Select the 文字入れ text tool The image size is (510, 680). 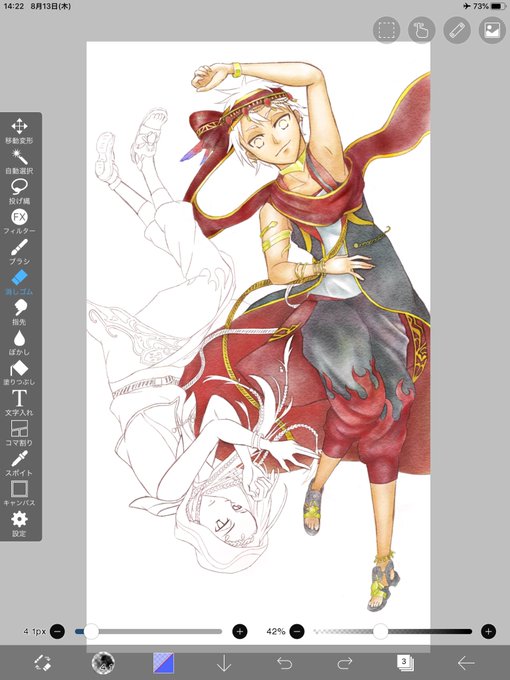pos(19,403)
